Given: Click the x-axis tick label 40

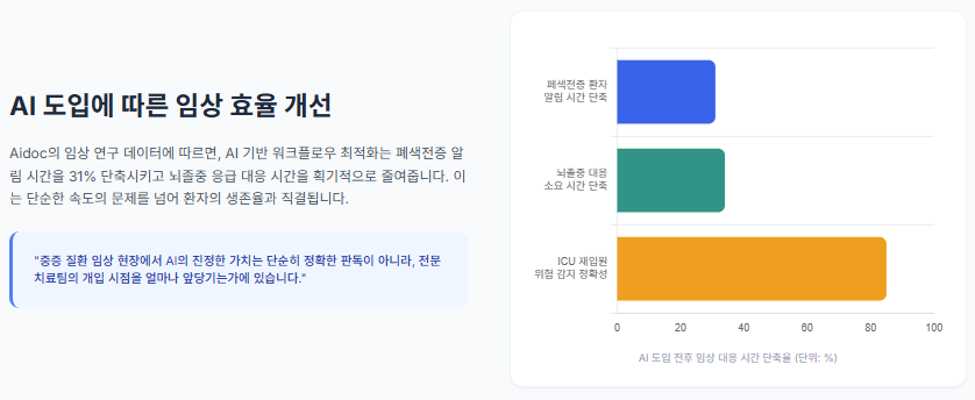Looking at the screenshot, I should point(744,328).
